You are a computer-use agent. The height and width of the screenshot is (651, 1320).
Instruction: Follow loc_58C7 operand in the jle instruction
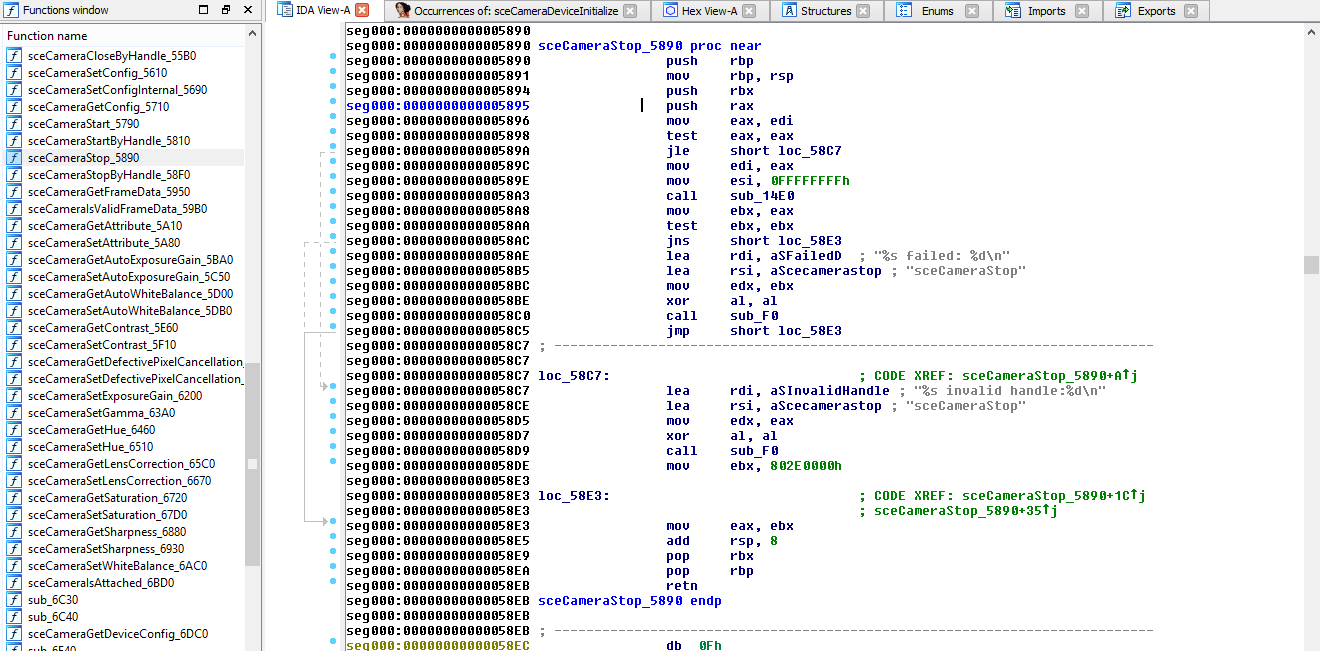tap(810, 151)
